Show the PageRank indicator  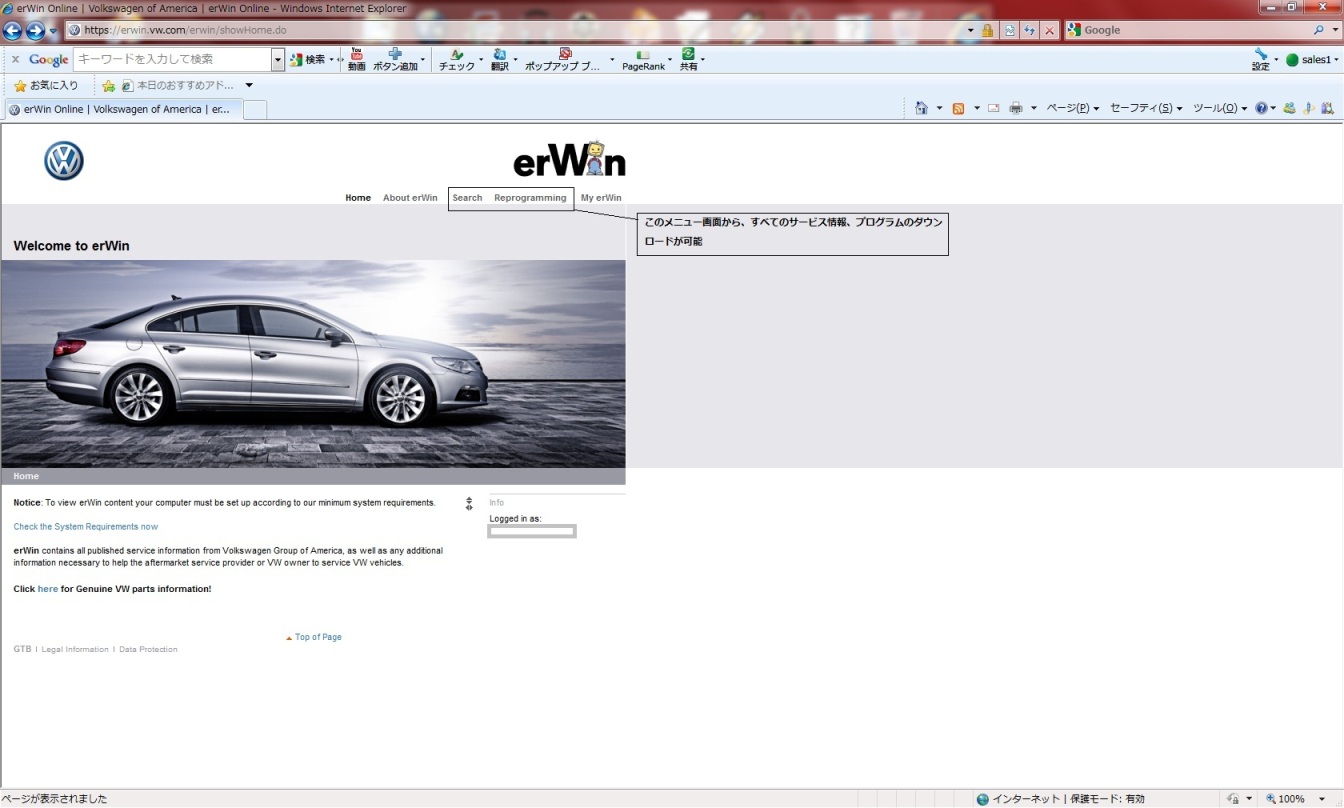point(643,60)
